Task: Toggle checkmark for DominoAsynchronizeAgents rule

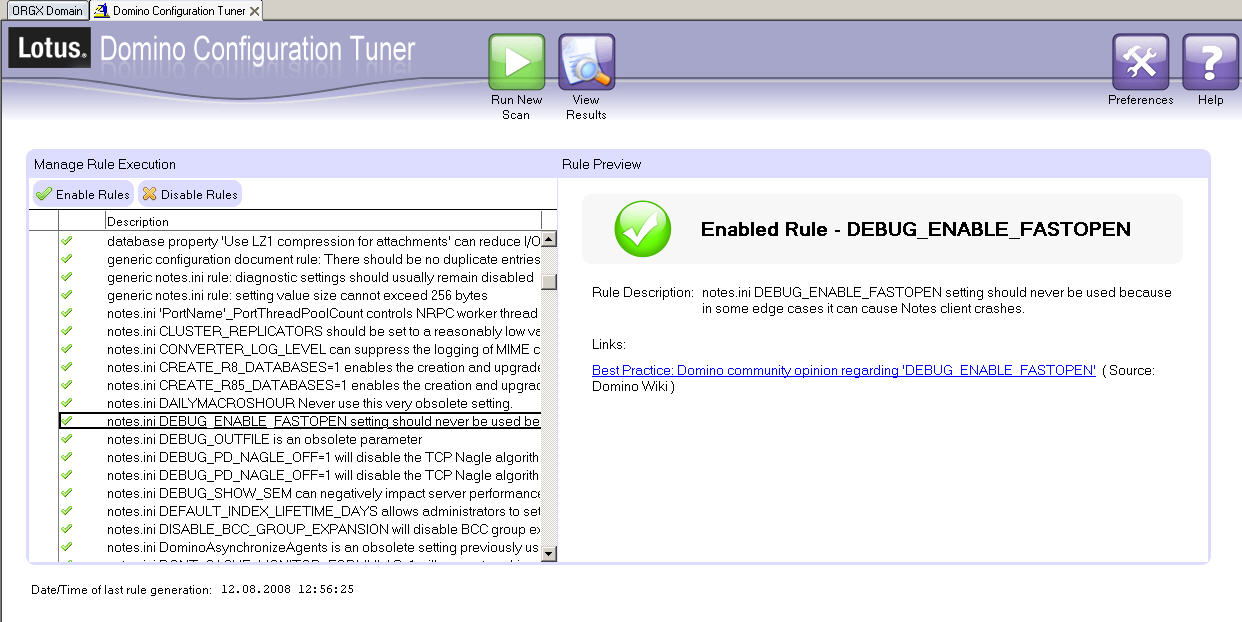Action: [x=67, y=547]
